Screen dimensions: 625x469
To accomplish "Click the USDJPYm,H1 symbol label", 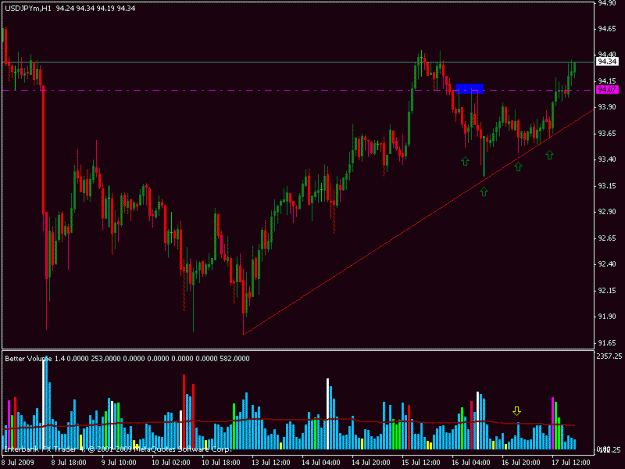I will (x=28, y=8).
